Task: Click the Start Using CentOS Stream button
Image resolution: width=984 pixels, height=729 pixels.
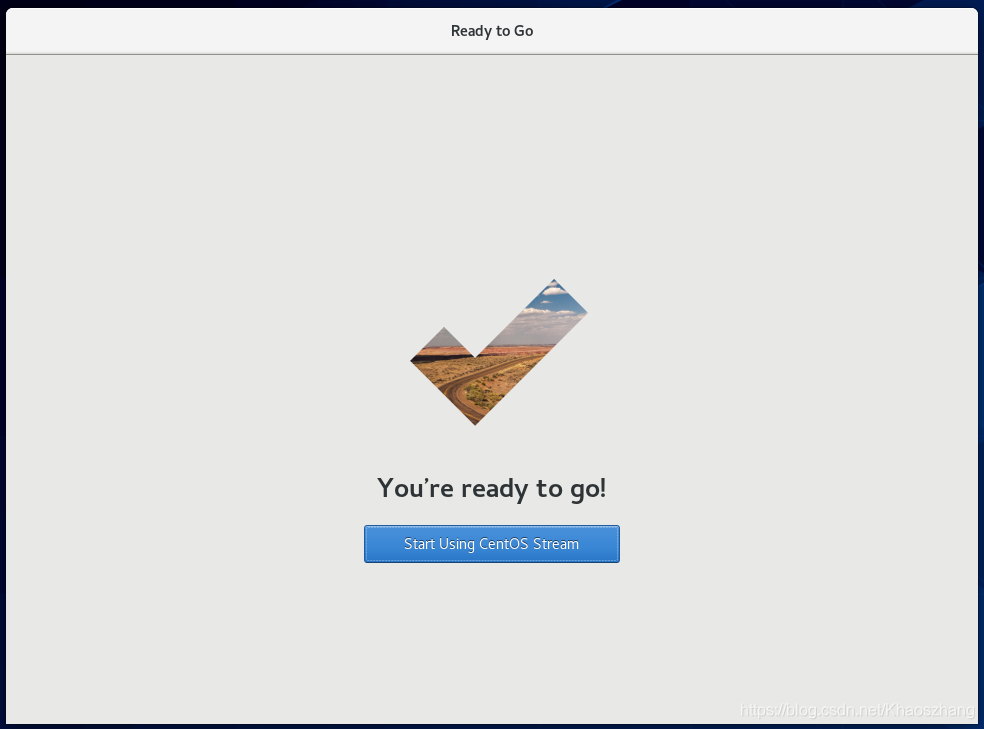Action: [x=491, y=544]
